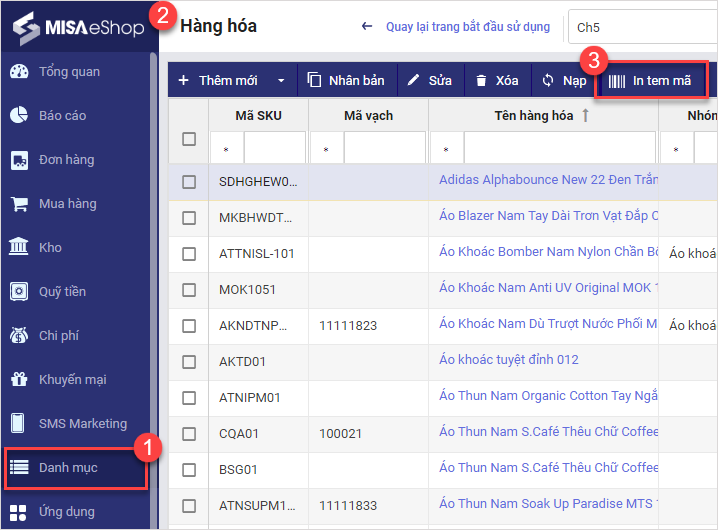Check the row MKBHWDT... checkbox
Image resolution: width=718 pixels, height=530 pixels.
coord(189,218)
